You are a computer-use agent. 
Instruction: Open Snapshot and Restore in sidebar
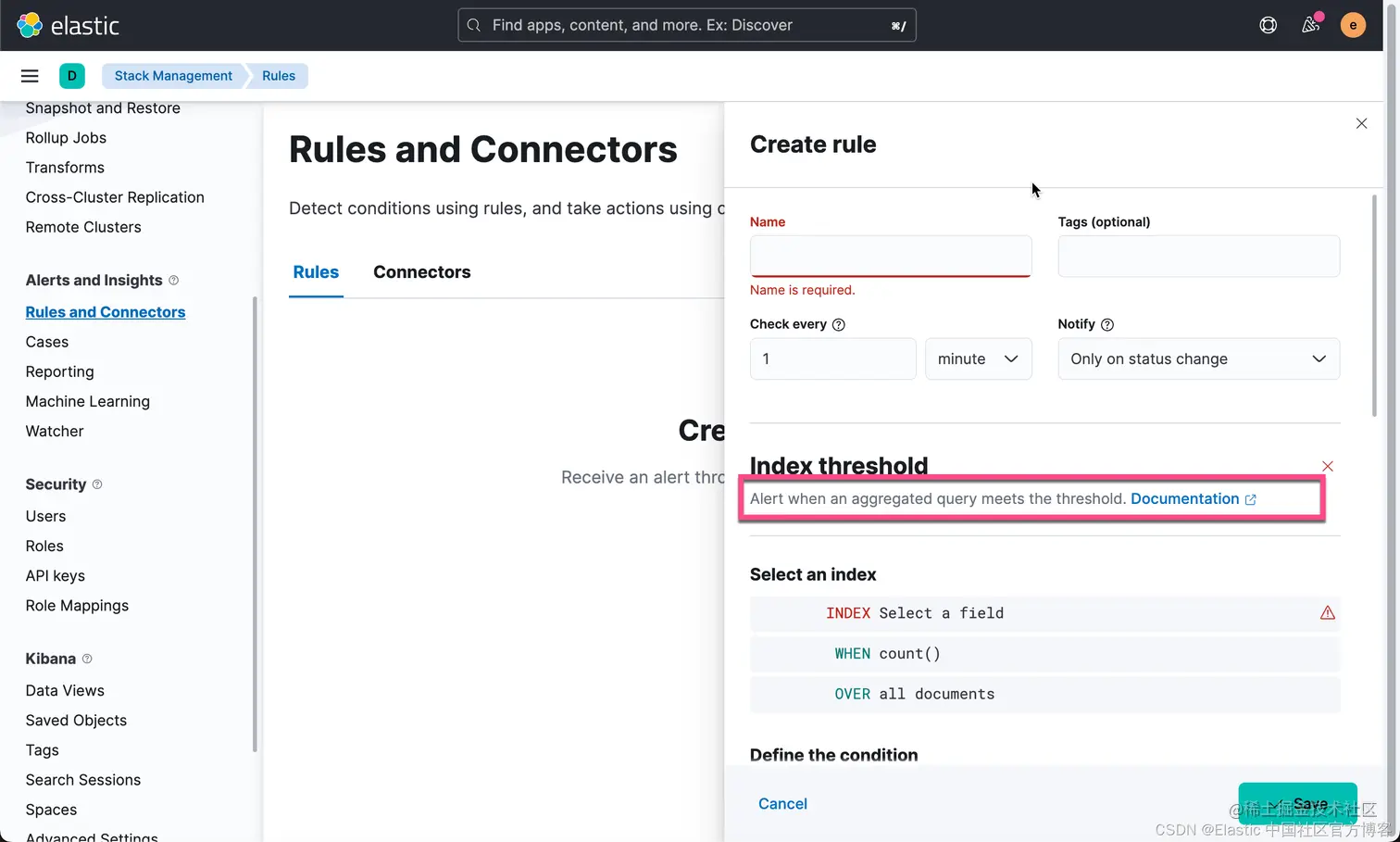click(103, 108)
